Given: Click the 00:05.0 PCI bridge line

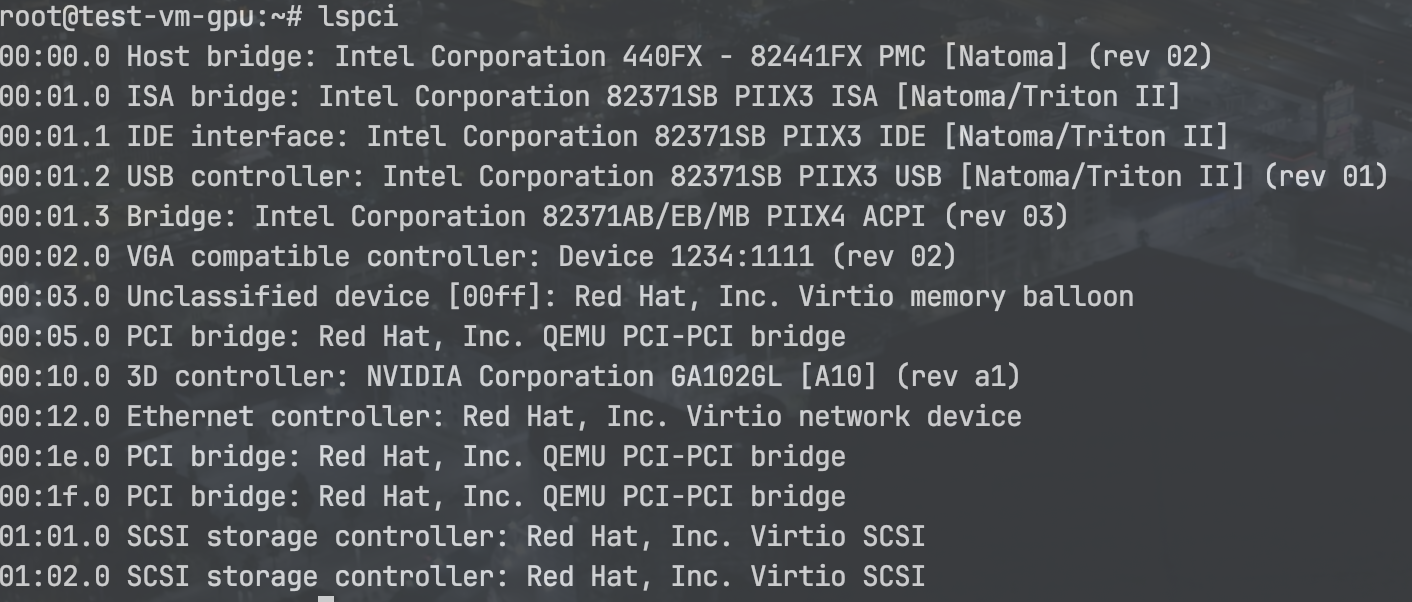Looking at the screenshot, I should click(422, 336).
